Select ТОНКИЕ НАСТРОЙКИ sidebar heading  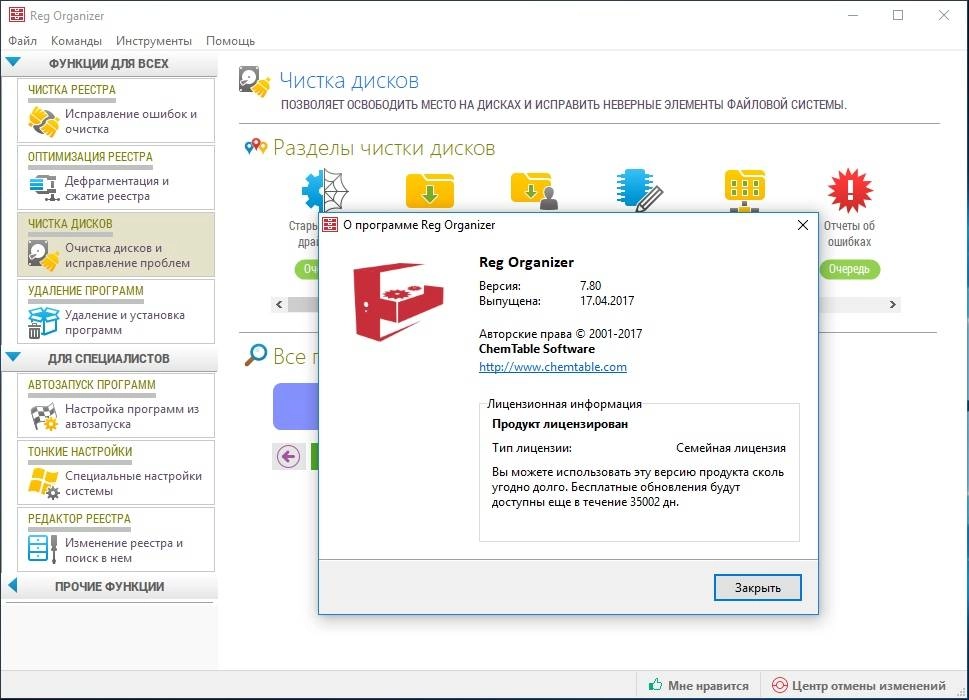coord(80,452)
